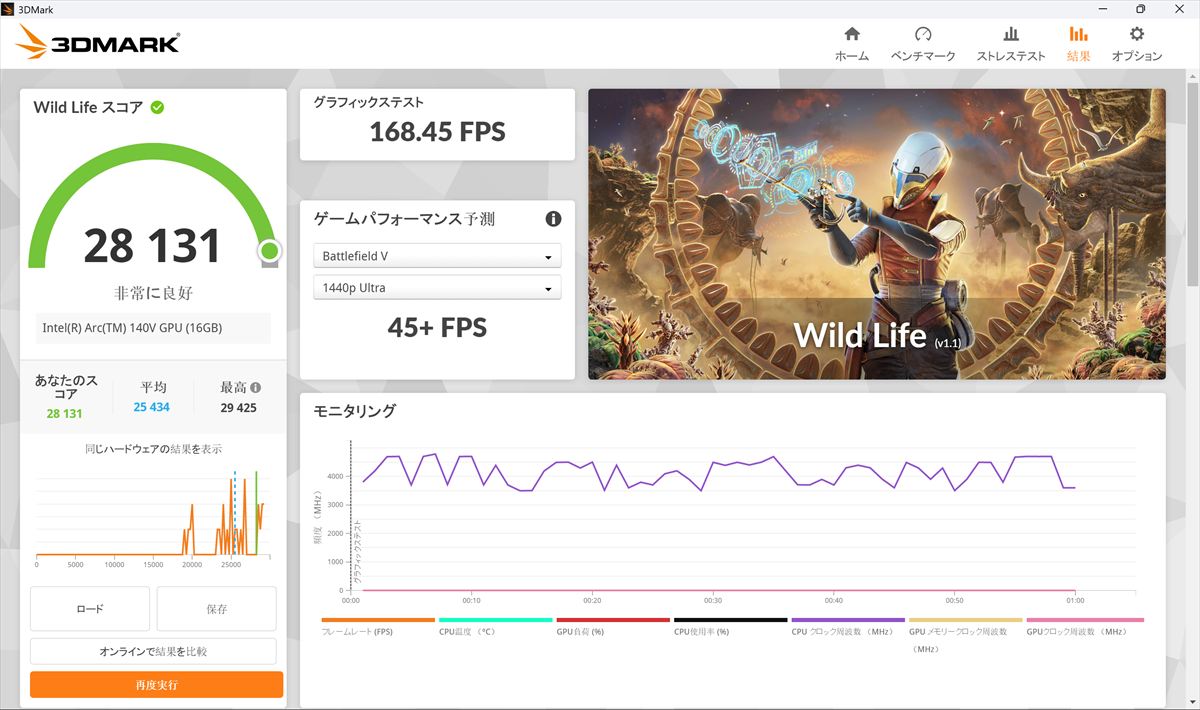Viewport: 1200px width, 710px height.
Task: Click the 168.45 FPS graphics test result
Action: 437,131
